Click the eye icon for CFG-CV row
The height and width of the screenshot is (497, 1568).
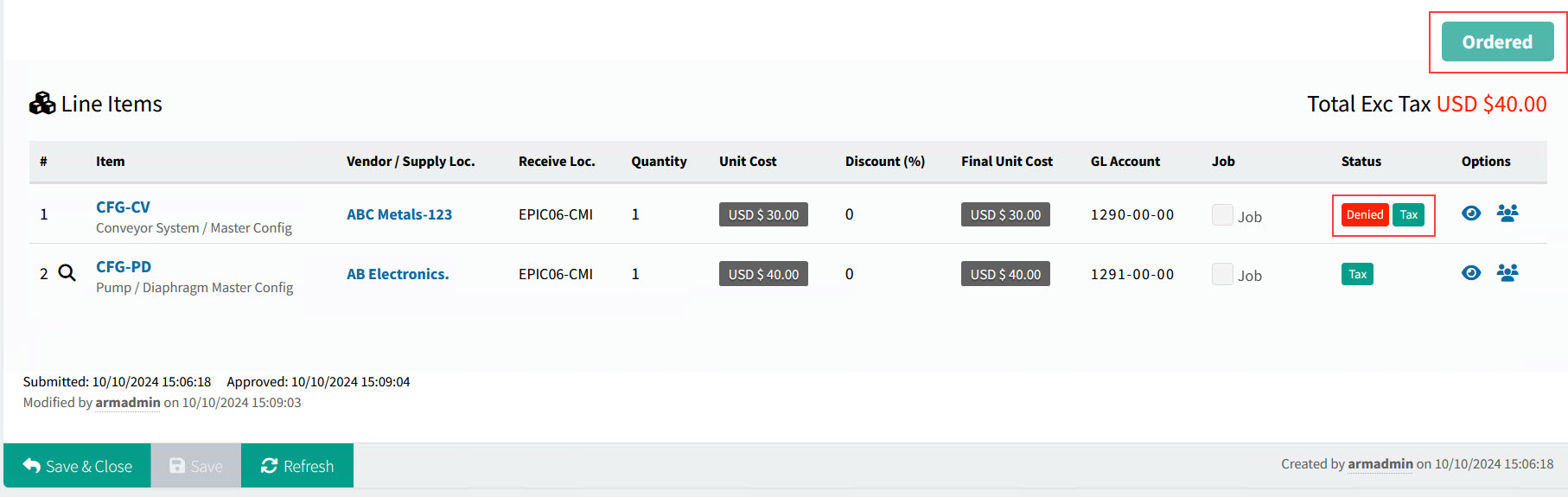coord(1471,213)
